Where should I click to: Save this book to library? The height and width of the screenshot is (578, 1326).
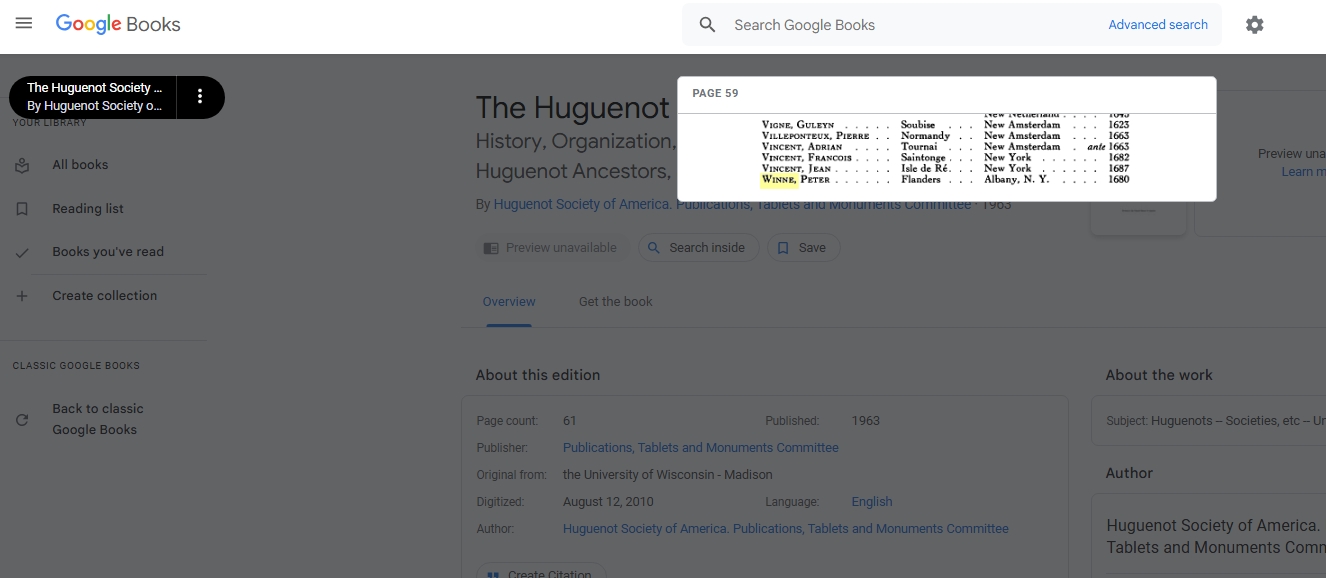pos(802,248)
